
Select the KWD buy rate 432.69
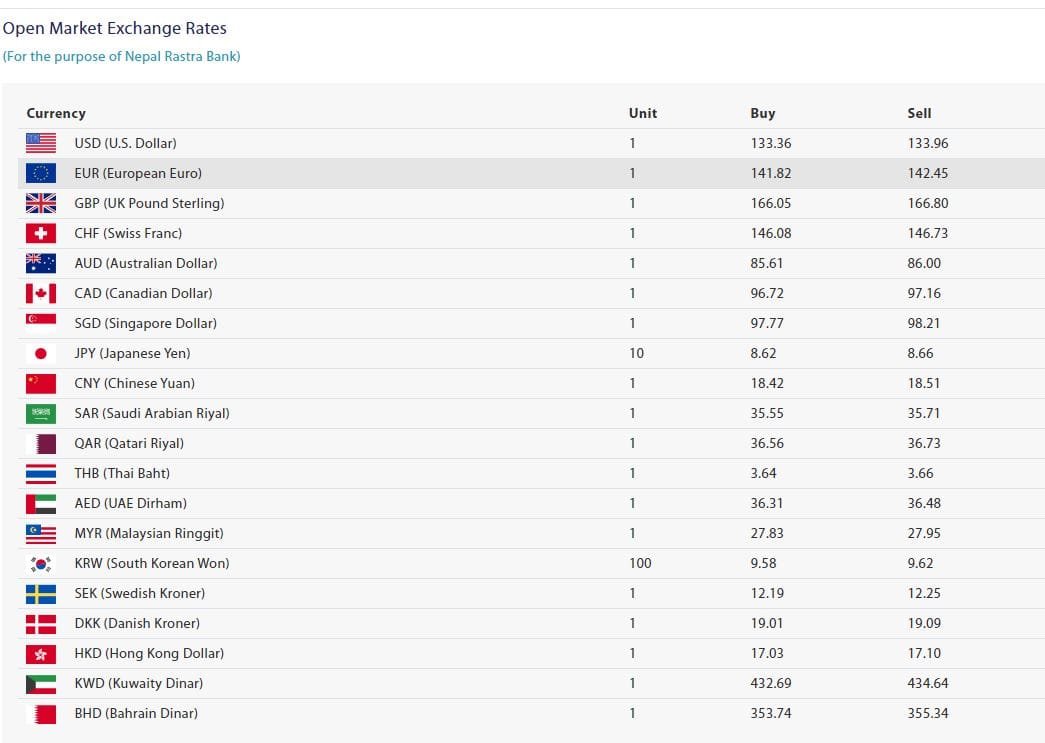click(771, 683)
